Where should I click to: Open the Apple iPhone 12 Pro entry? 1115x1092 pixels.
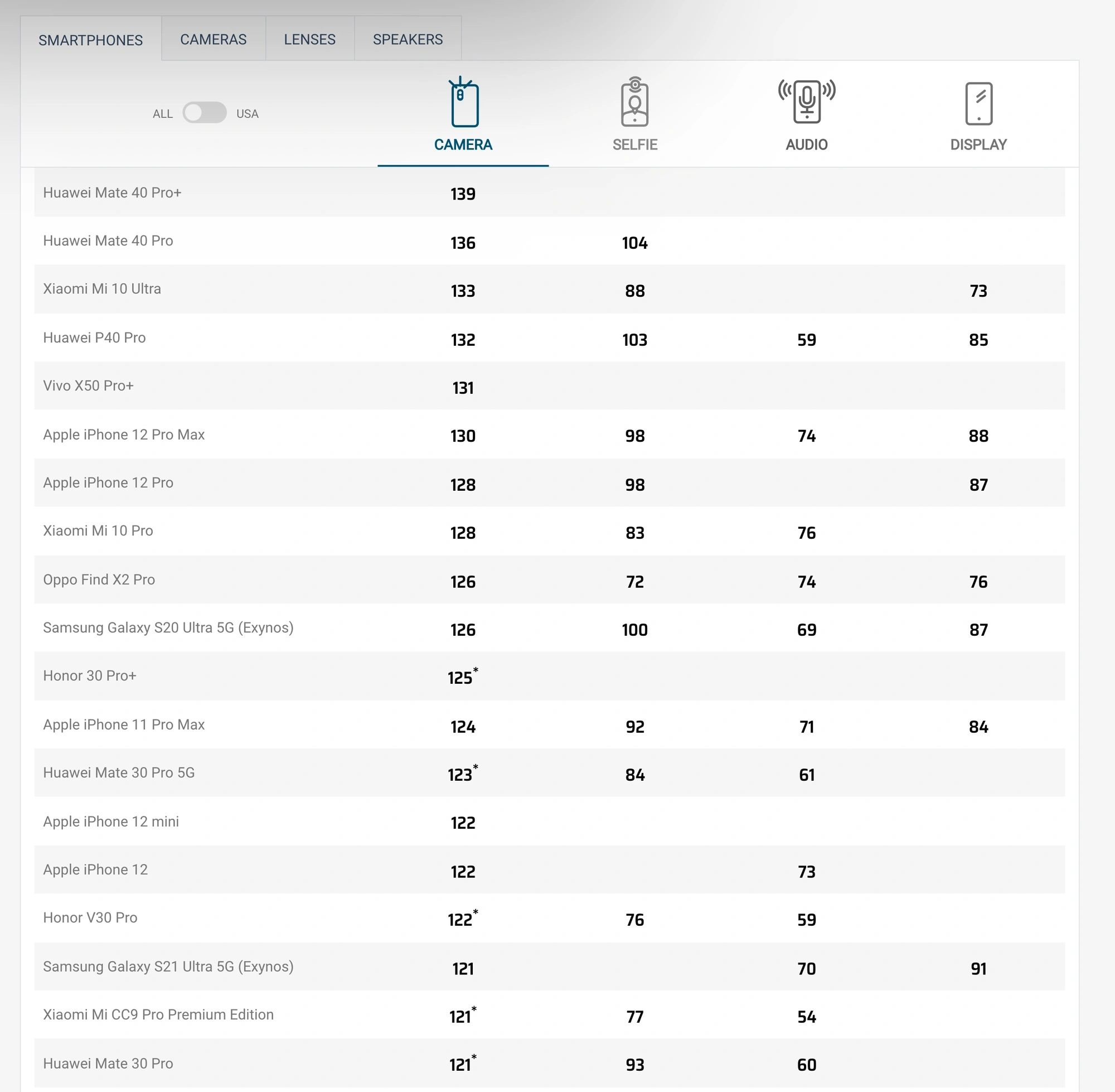108,483
